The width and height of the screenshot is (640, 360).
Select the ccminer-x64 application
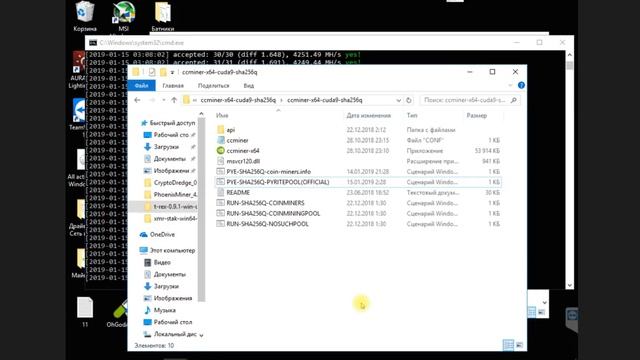[x=242, y=151]
